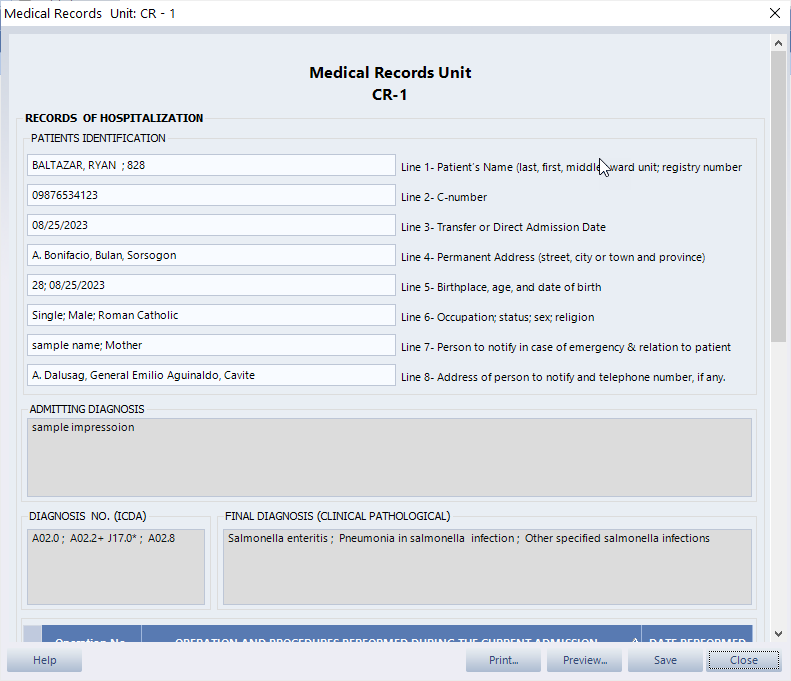Viewport: 791px width, 681px height.
Task: Click the Help button
Action: 44,660
